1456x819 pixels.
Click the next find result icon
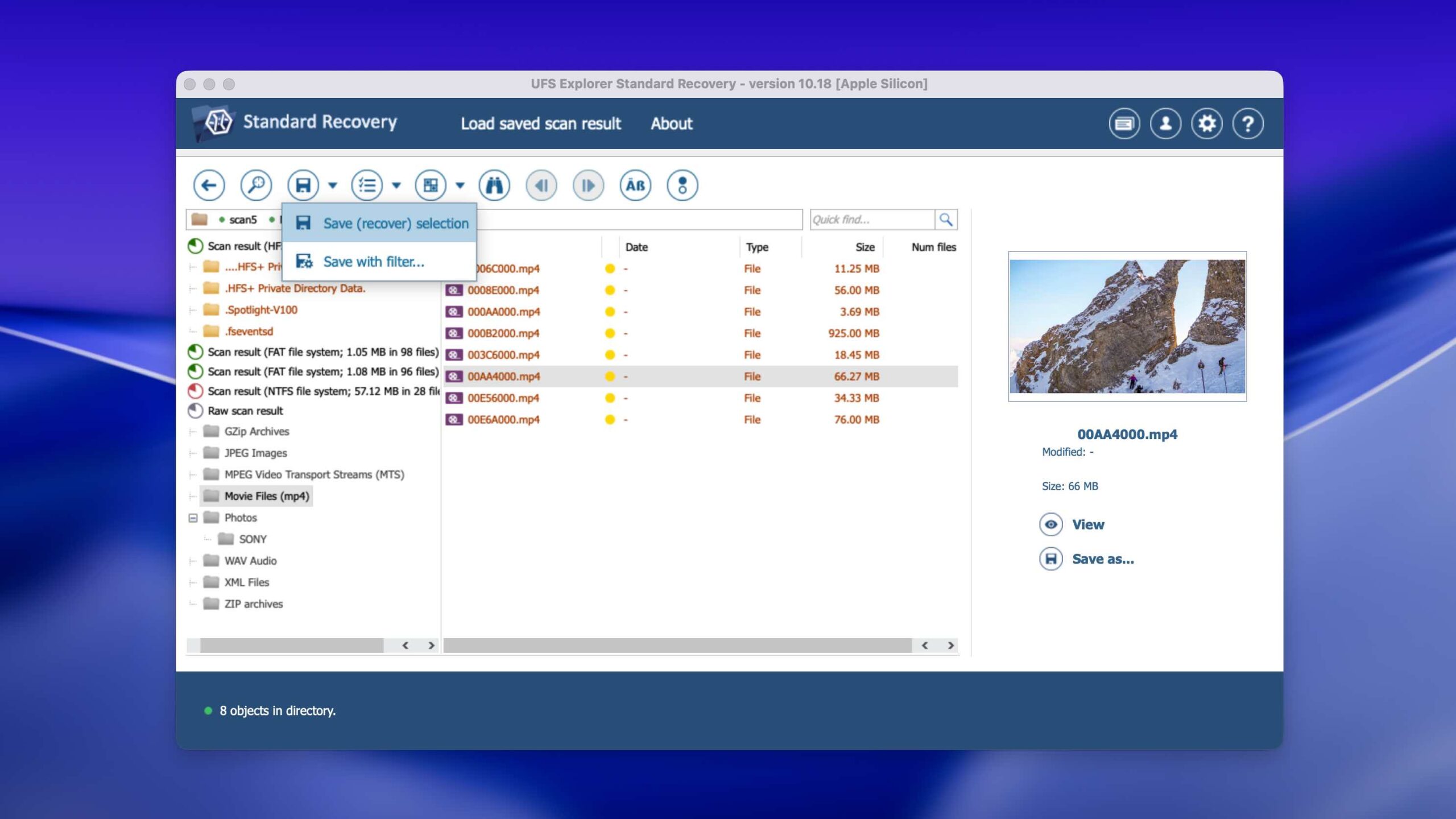point(588,185)
